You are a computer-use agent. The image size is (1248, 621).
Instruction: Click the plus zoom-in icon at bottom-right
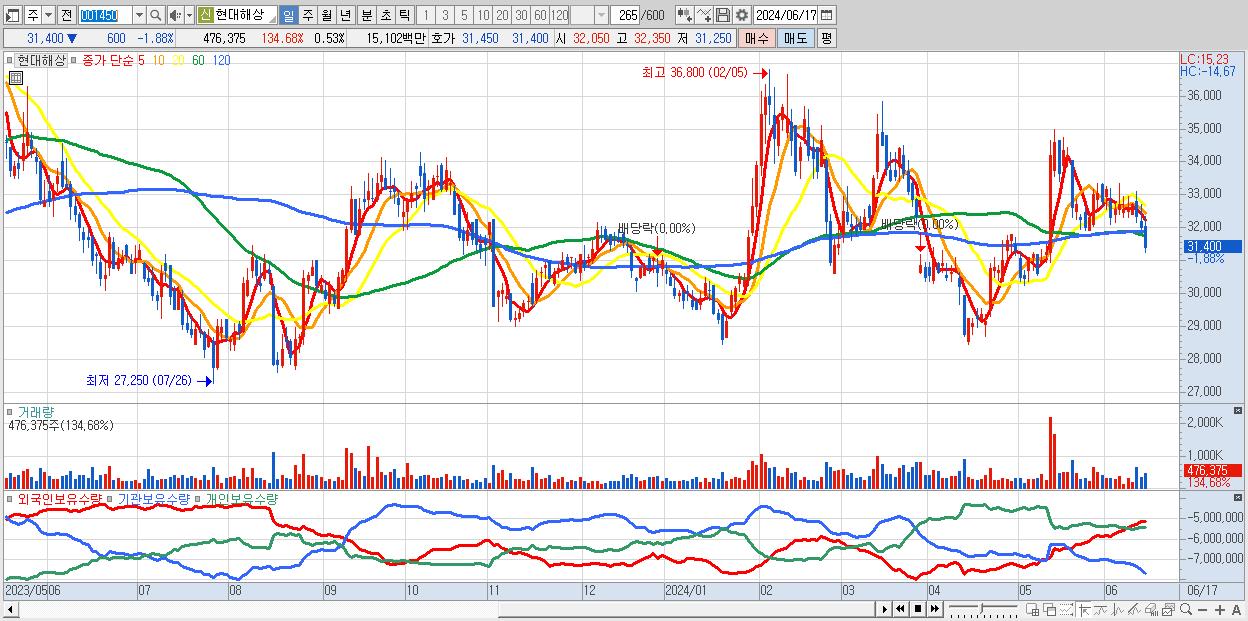[x=1220, y=610]
